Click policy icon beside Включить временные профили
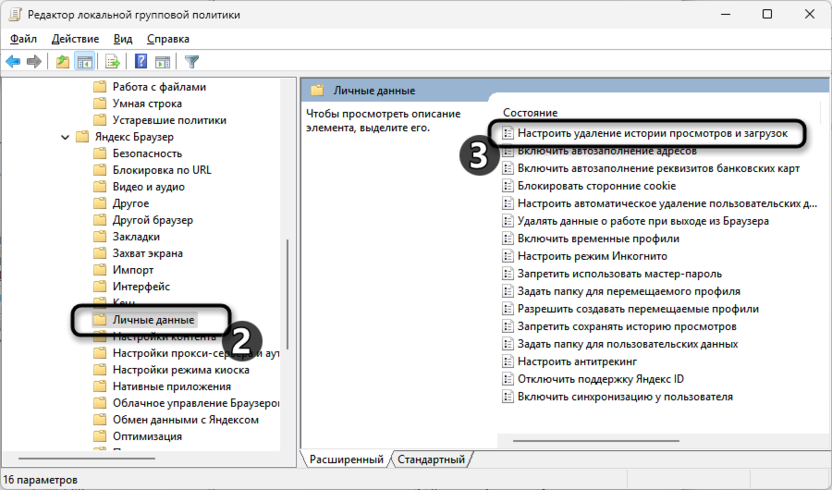The height and width of the screenshot is (490, 832). pos(508,239)
